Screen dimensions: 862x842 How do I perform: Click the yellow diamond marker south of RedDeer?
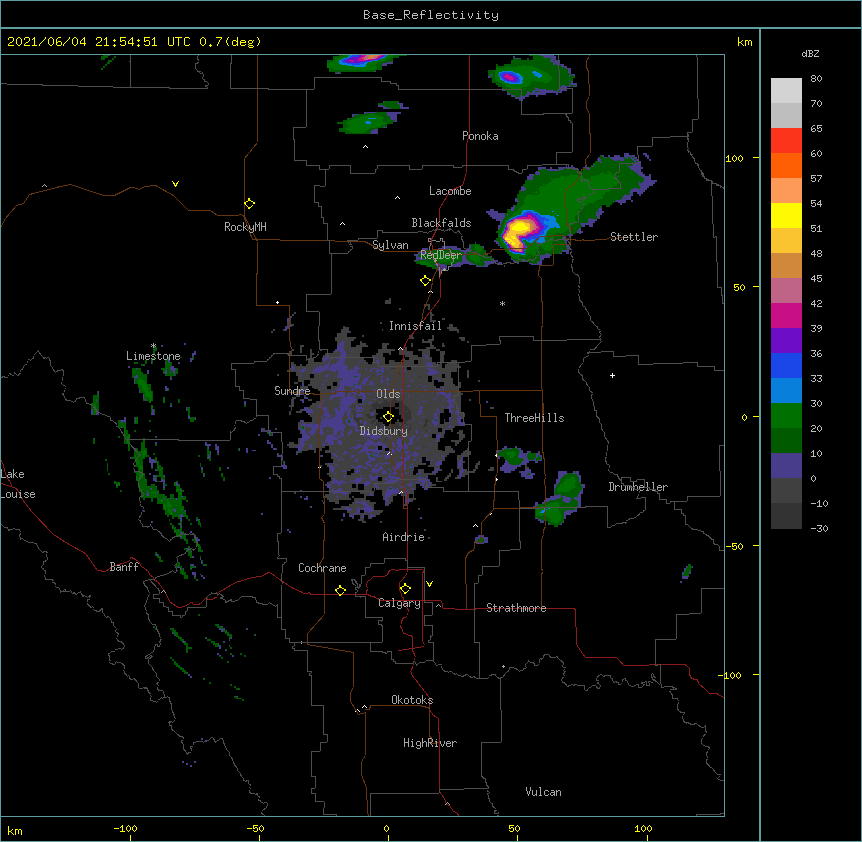pyautogui.click(x=426, y=281)
